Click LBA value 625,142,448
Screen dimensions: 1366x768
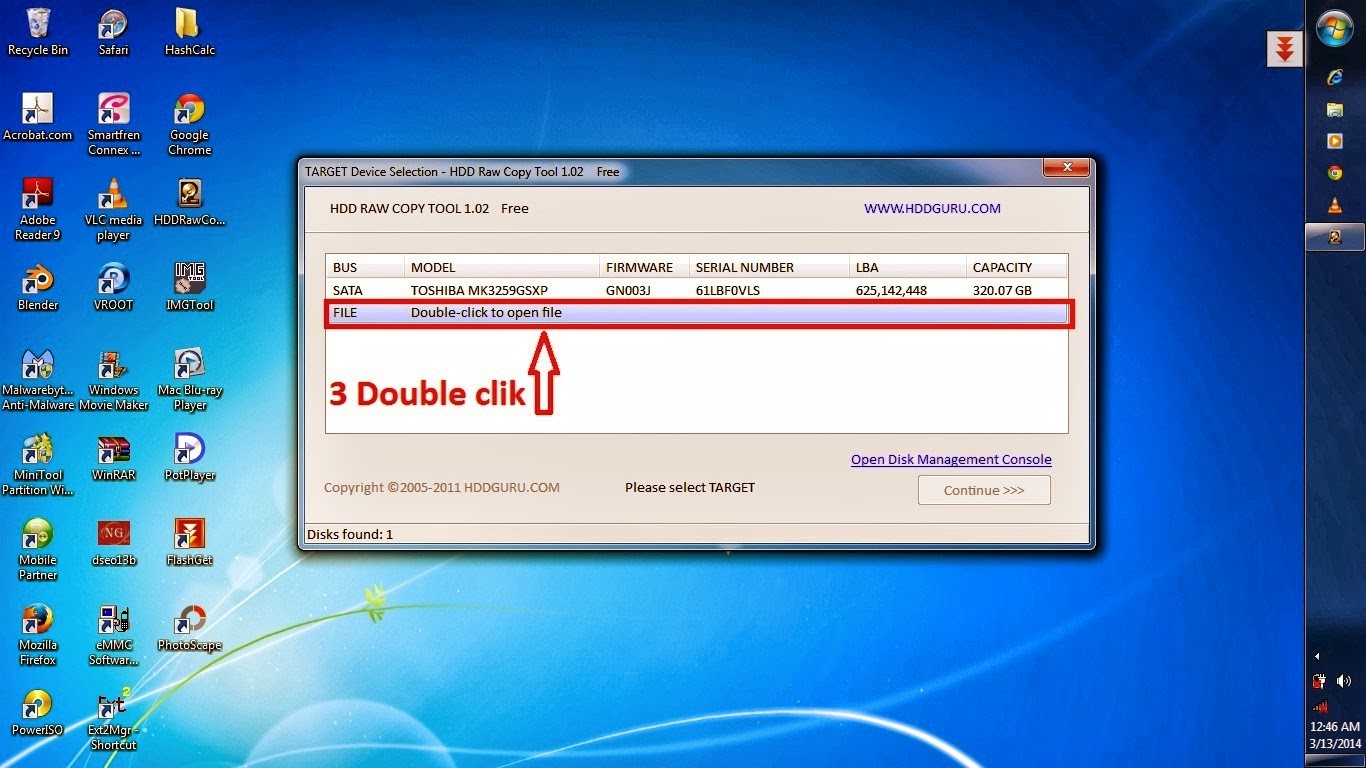click(x=891, y=290)
